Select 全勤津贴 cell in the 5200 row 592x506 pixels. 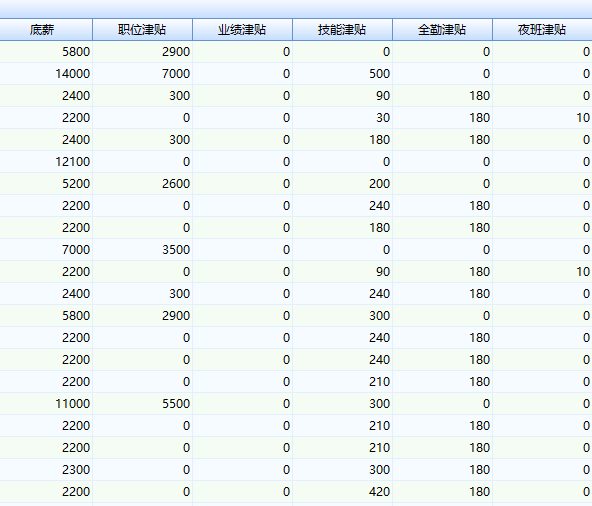click(442, 184)
